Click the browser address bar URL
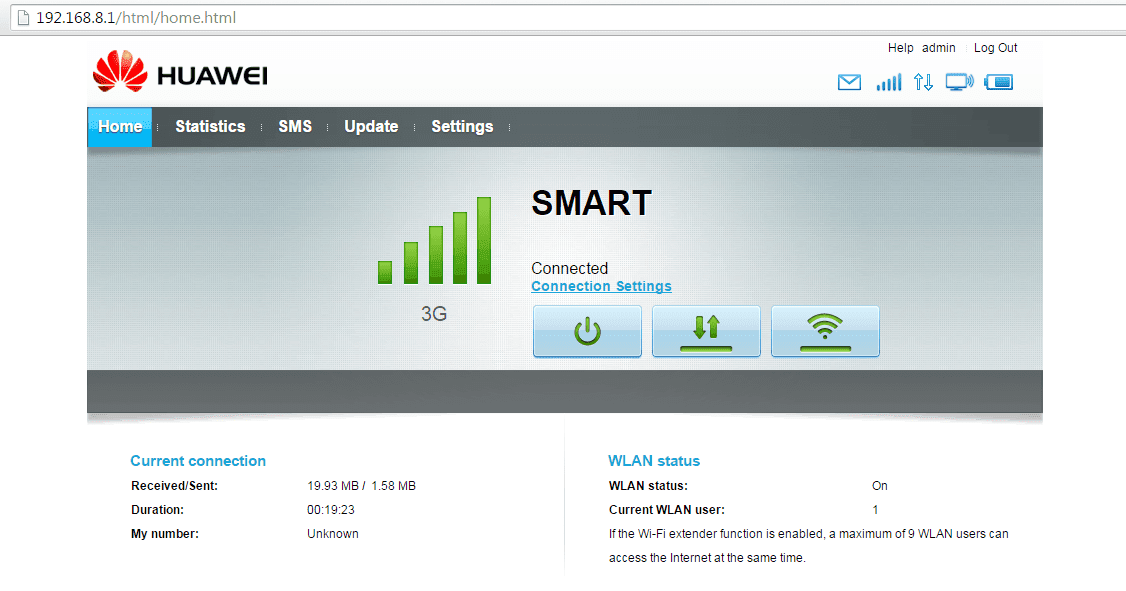 click(136, 18)
